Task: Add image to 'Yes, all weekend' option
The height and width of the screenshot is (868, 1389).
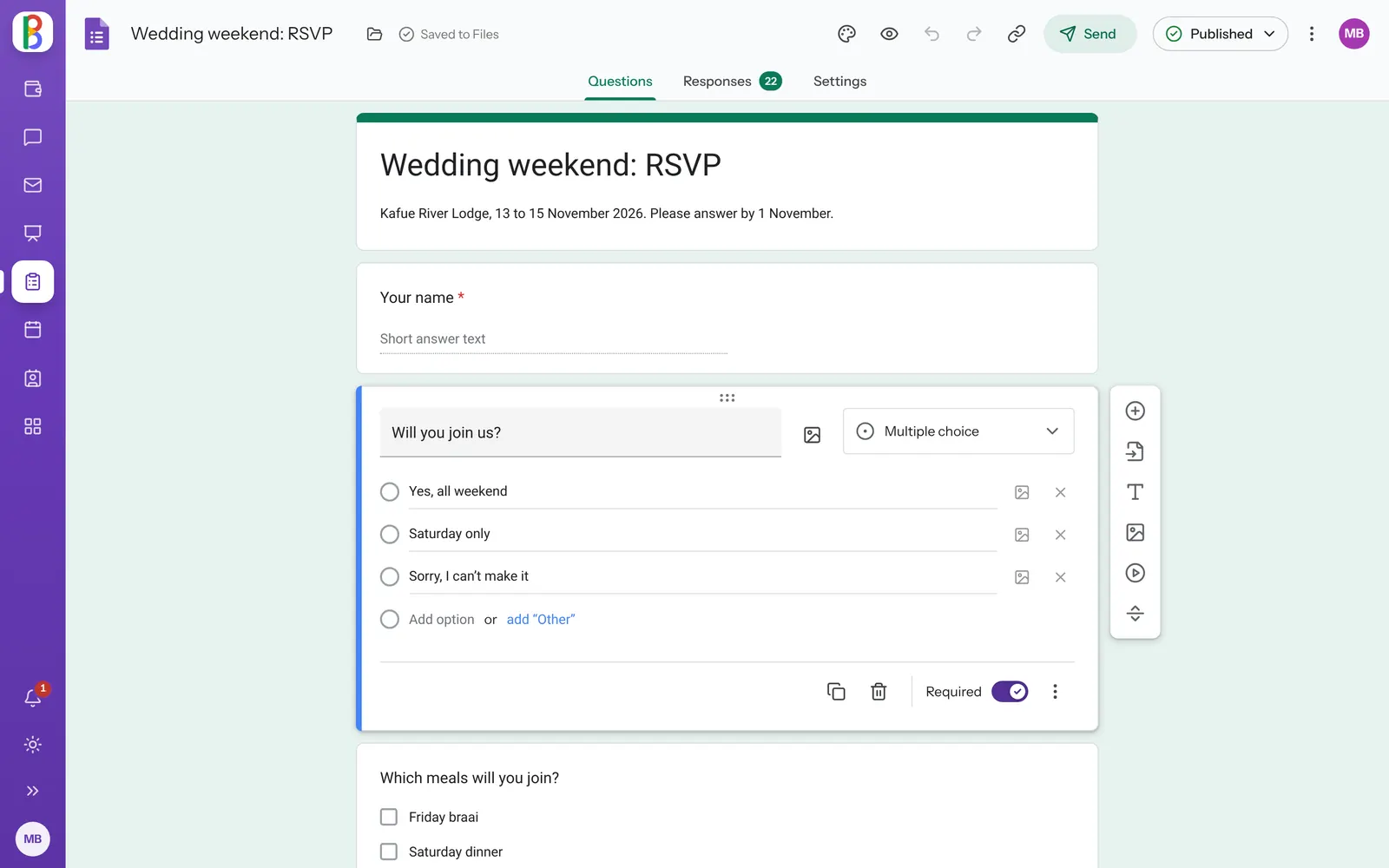Action: coord(1022,492)
